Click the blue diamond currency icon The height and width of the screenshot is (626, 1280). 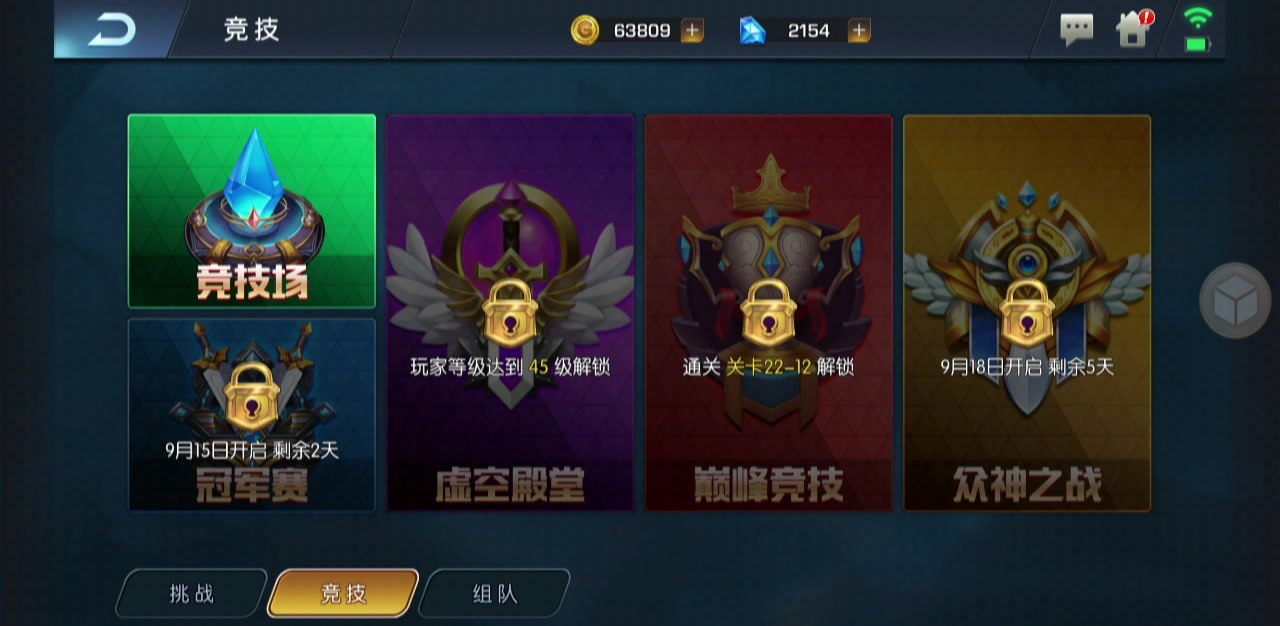click(x=752, y=30)
